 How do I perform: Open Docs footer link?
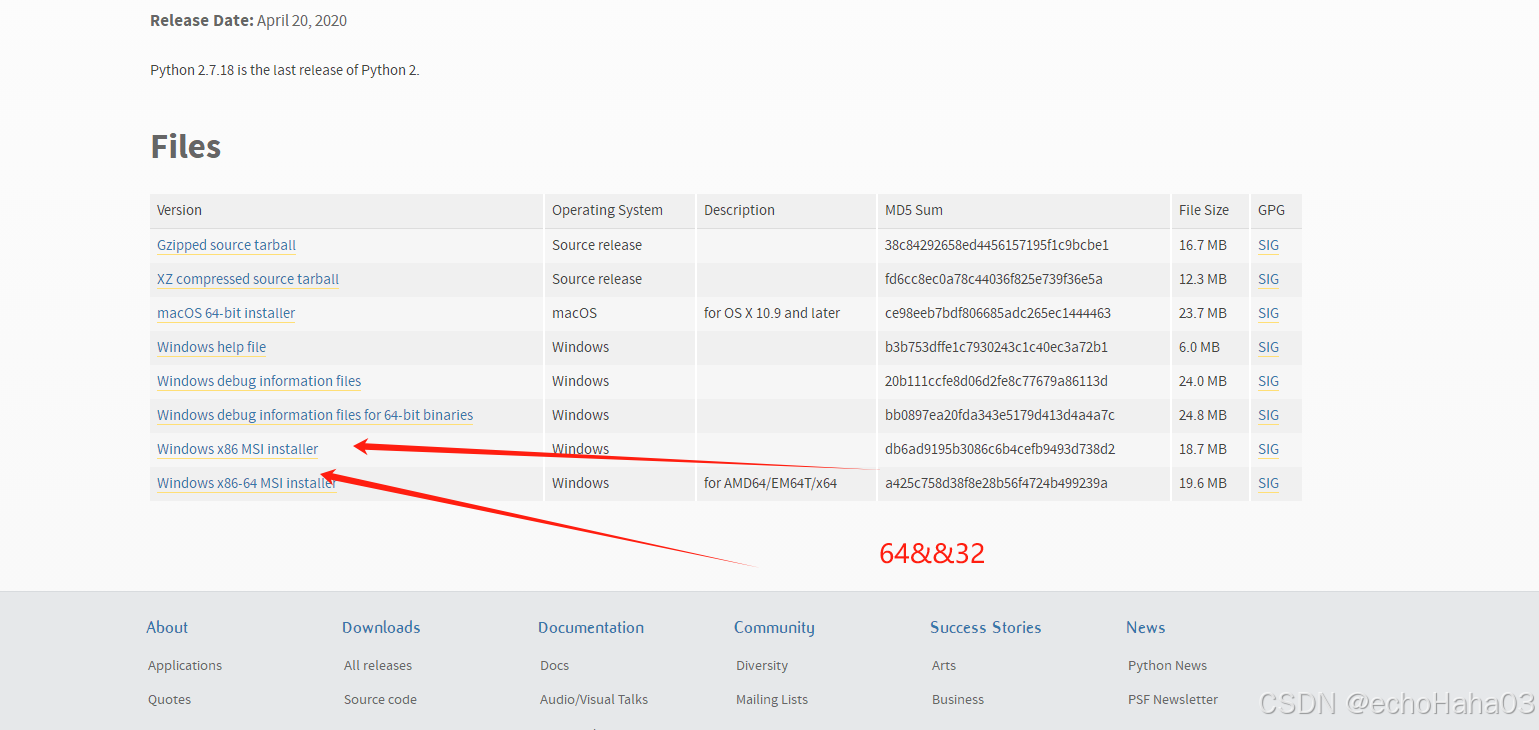point(554,665)
